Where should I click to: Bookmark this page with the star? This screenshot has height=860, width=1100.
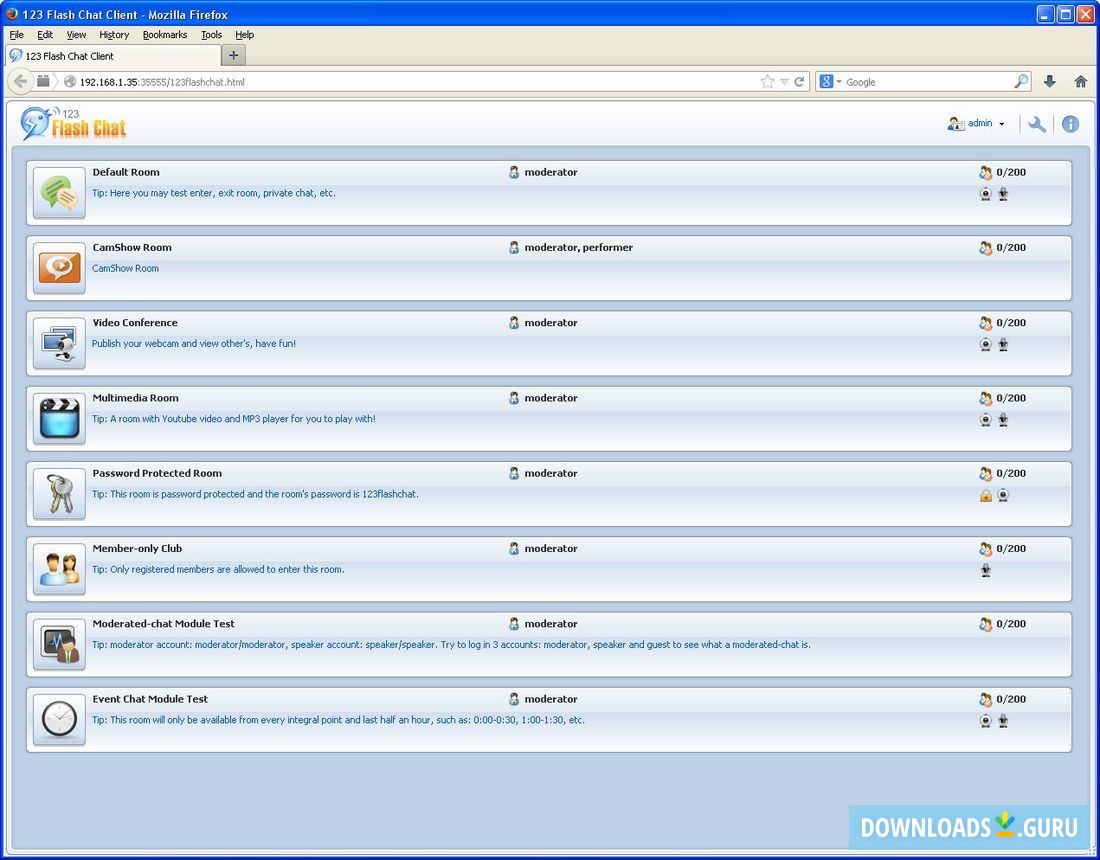[767, 82]
